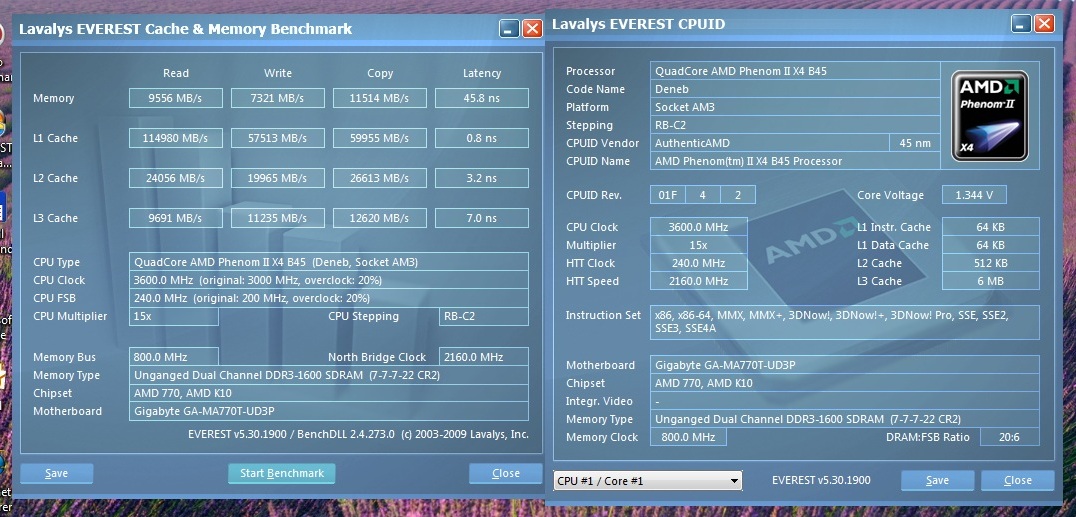Select L2 Cache latency 3.2 ns value

point(482,178)
